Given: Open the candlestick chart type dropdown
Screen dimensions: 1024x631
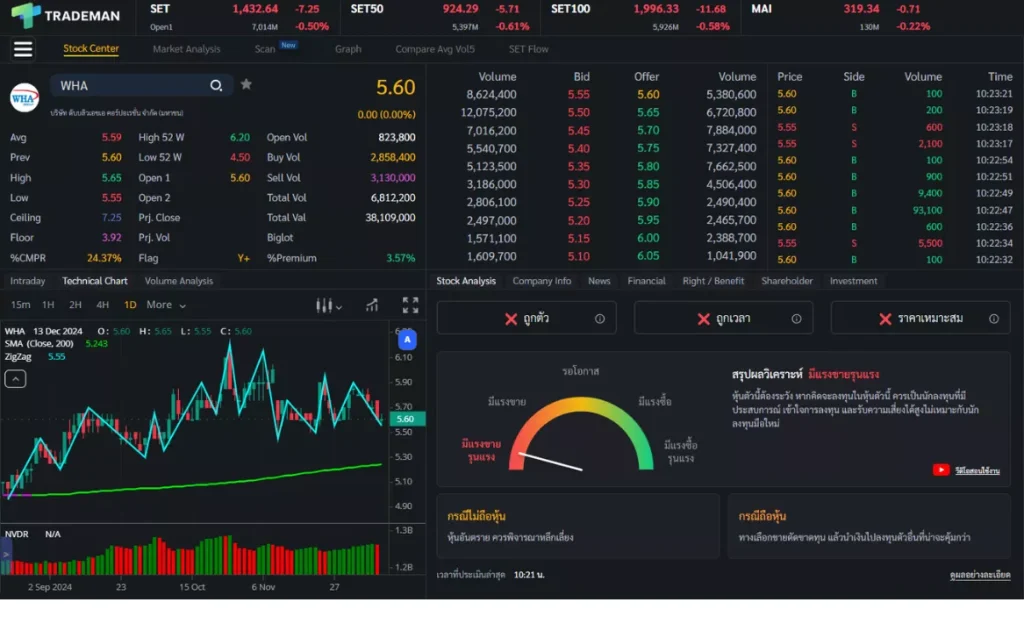Looking at the screenshot, I should click(x=329, y=306).
